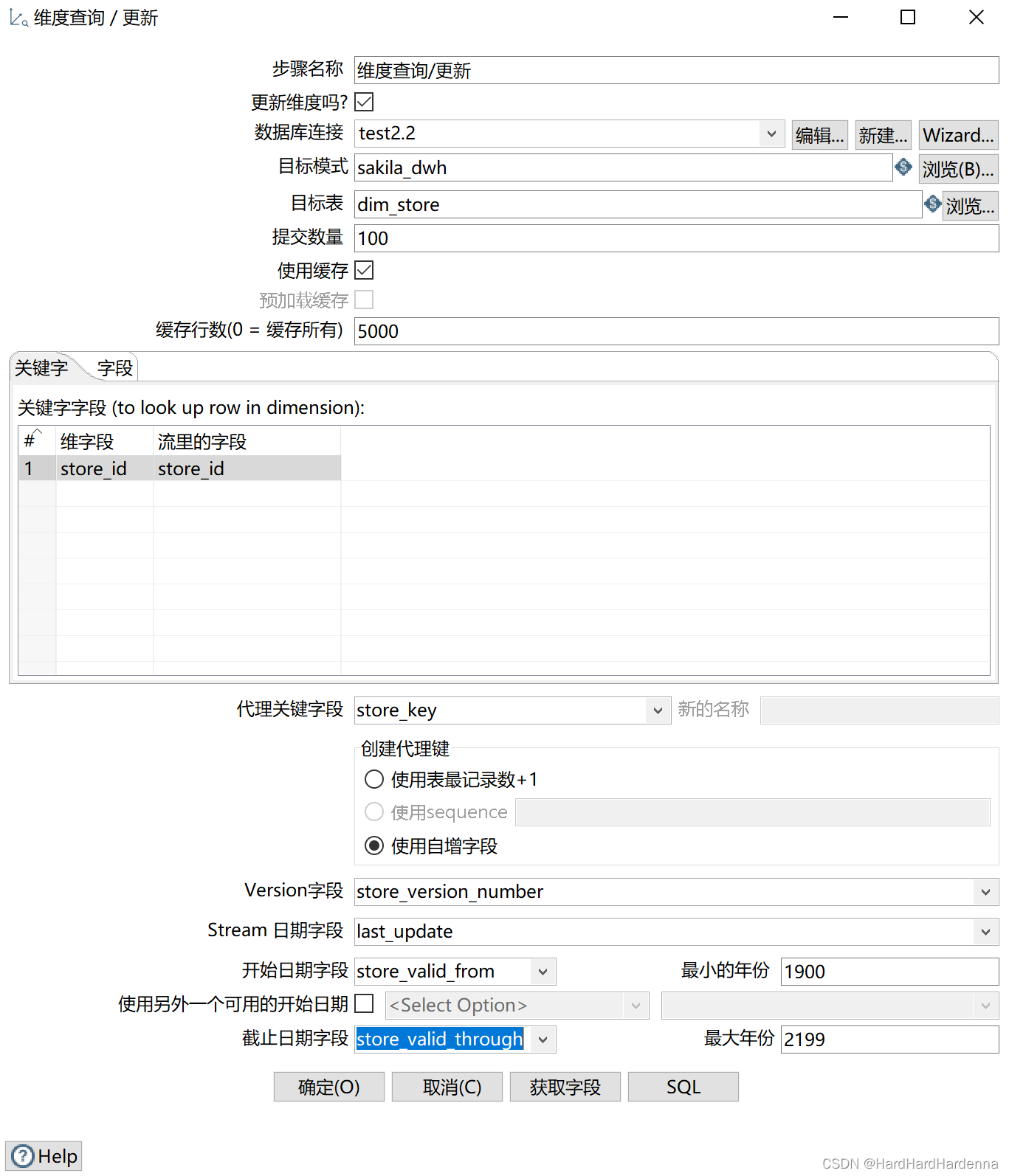Minimize the dialog window
Image resolution: width=1009 pixels, height=1176 pixels.
tap(841, 17)
